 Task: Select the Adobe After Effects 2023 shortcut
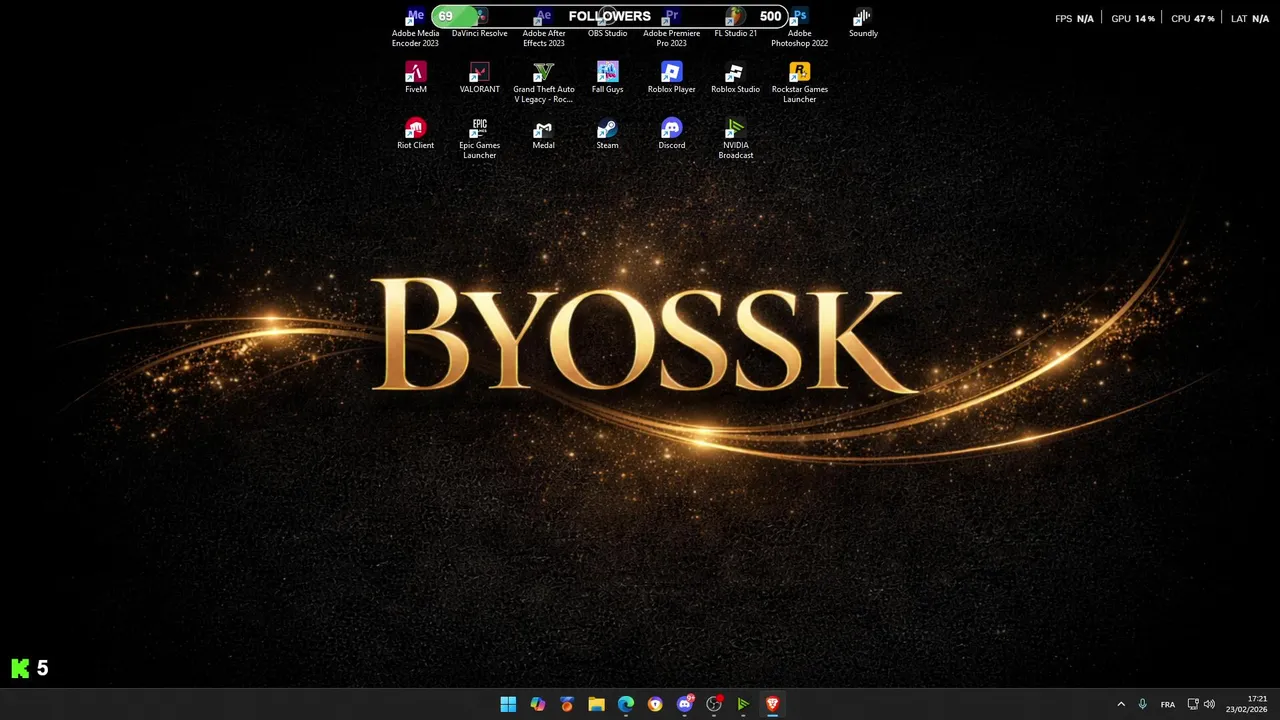[x=543, y=28]
